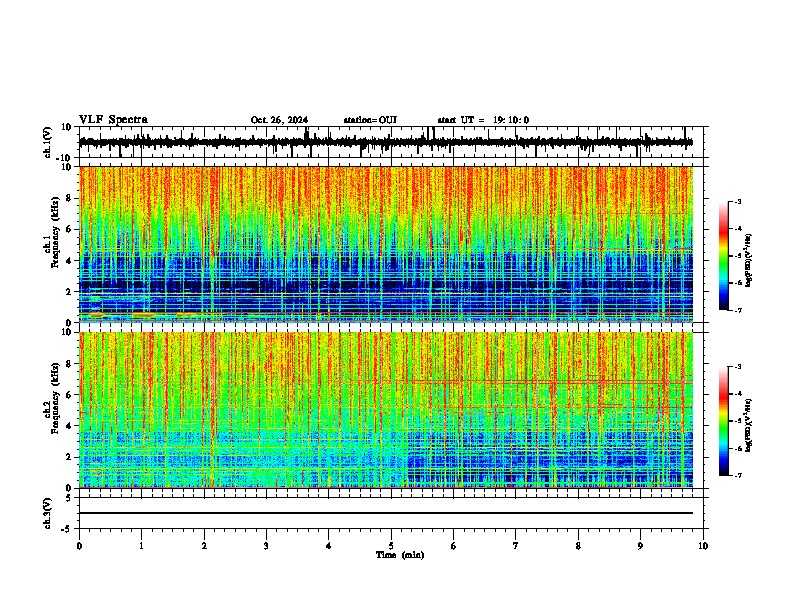Viewport: 792px width, 612px height.
Task: Click the "3" tick on the time axis
Action: pyautogui.click(x=266, y=546)
